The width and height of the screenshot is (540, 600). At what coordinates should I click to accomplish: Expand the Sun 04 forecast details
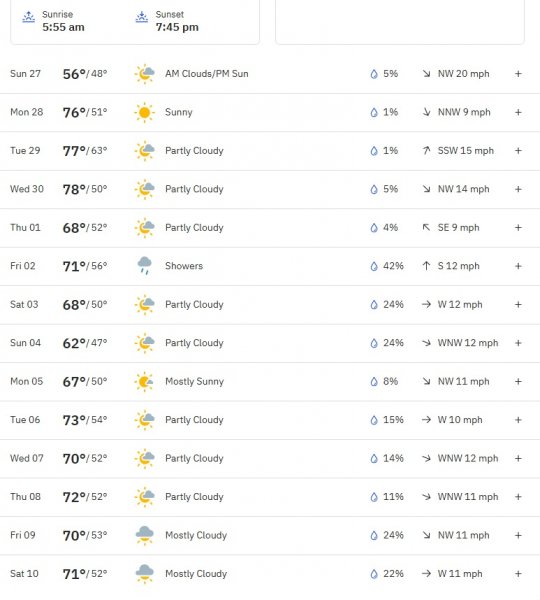(518, 343)
